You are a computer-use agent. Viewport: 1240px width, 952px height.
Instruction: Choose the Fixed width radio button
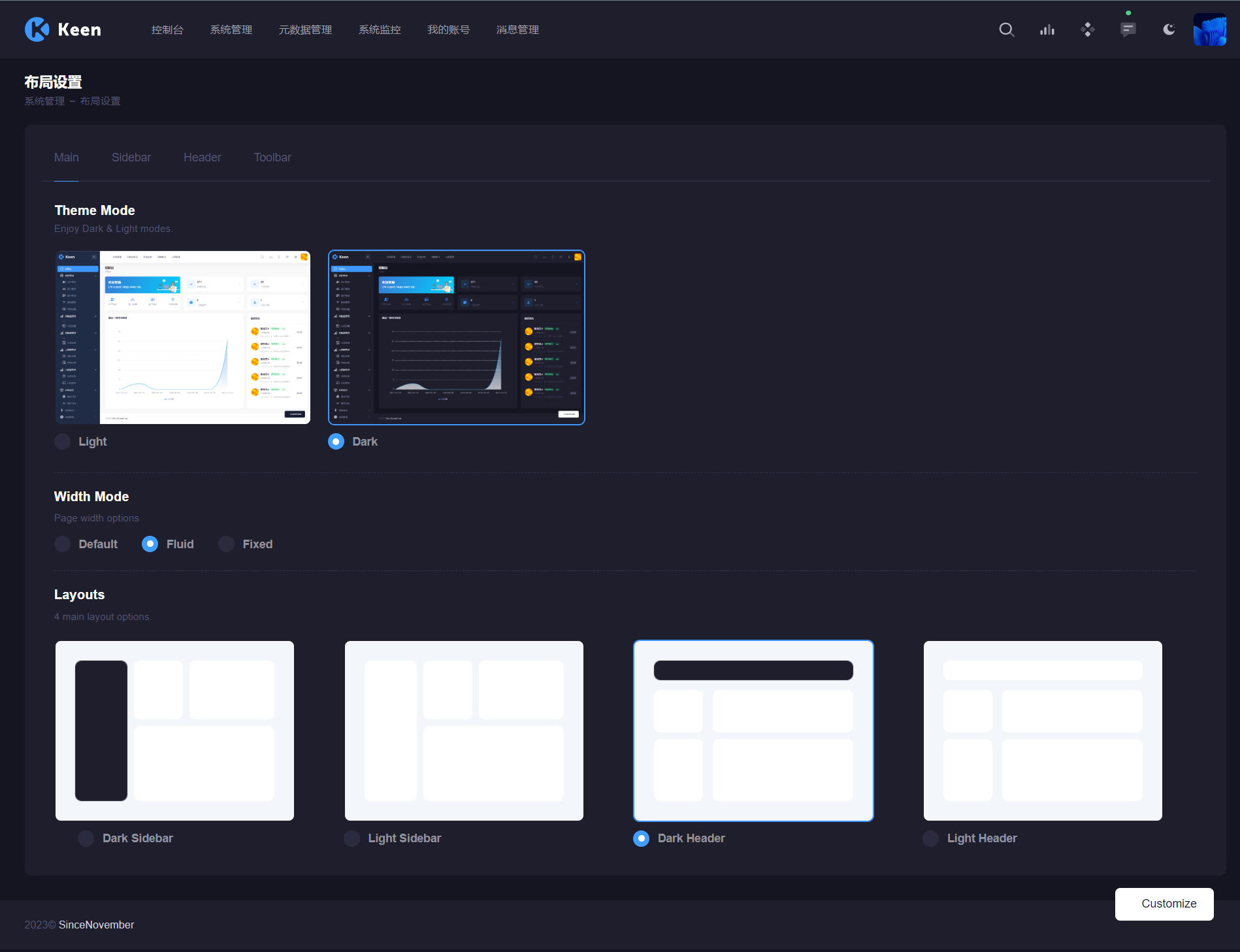coord(227,544)
